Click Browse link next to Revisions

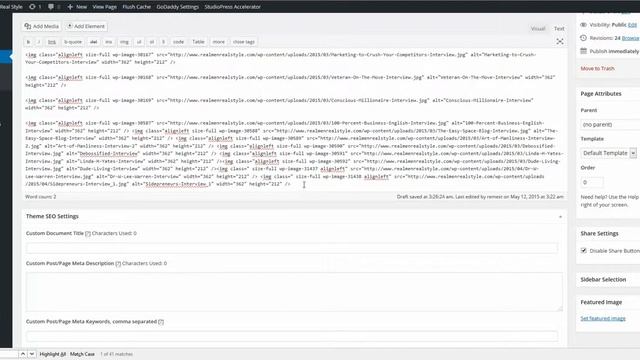[x=631, y=38]
